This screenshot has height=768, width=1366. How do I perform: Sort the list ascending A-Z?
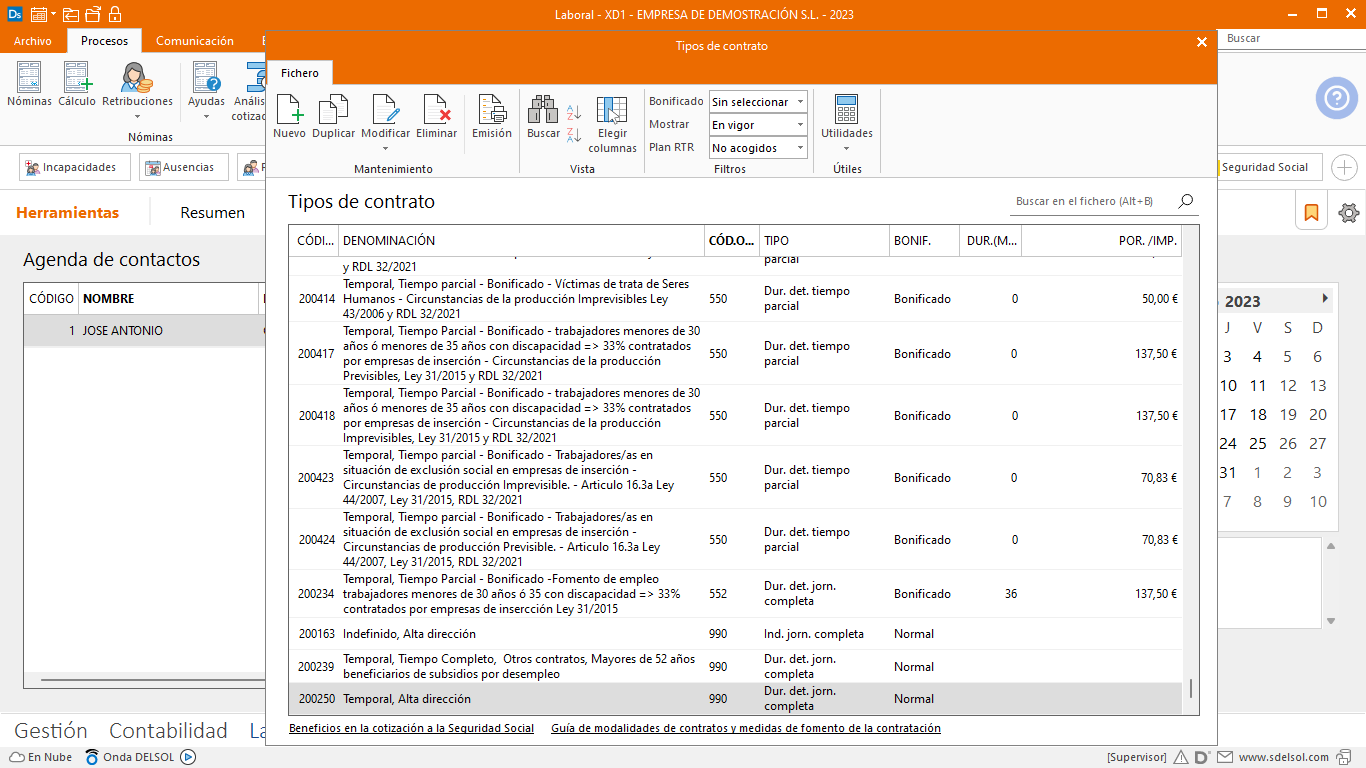pyautogui.click(x=574, y=112)
